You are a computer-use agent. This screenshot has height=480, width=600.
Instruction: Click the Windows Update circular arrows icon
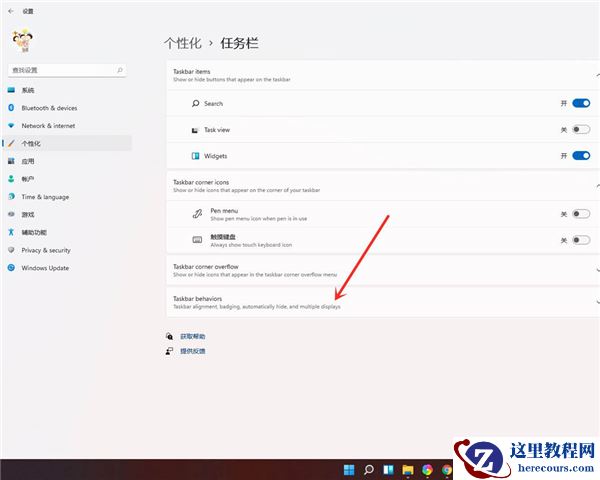[11, 268]
